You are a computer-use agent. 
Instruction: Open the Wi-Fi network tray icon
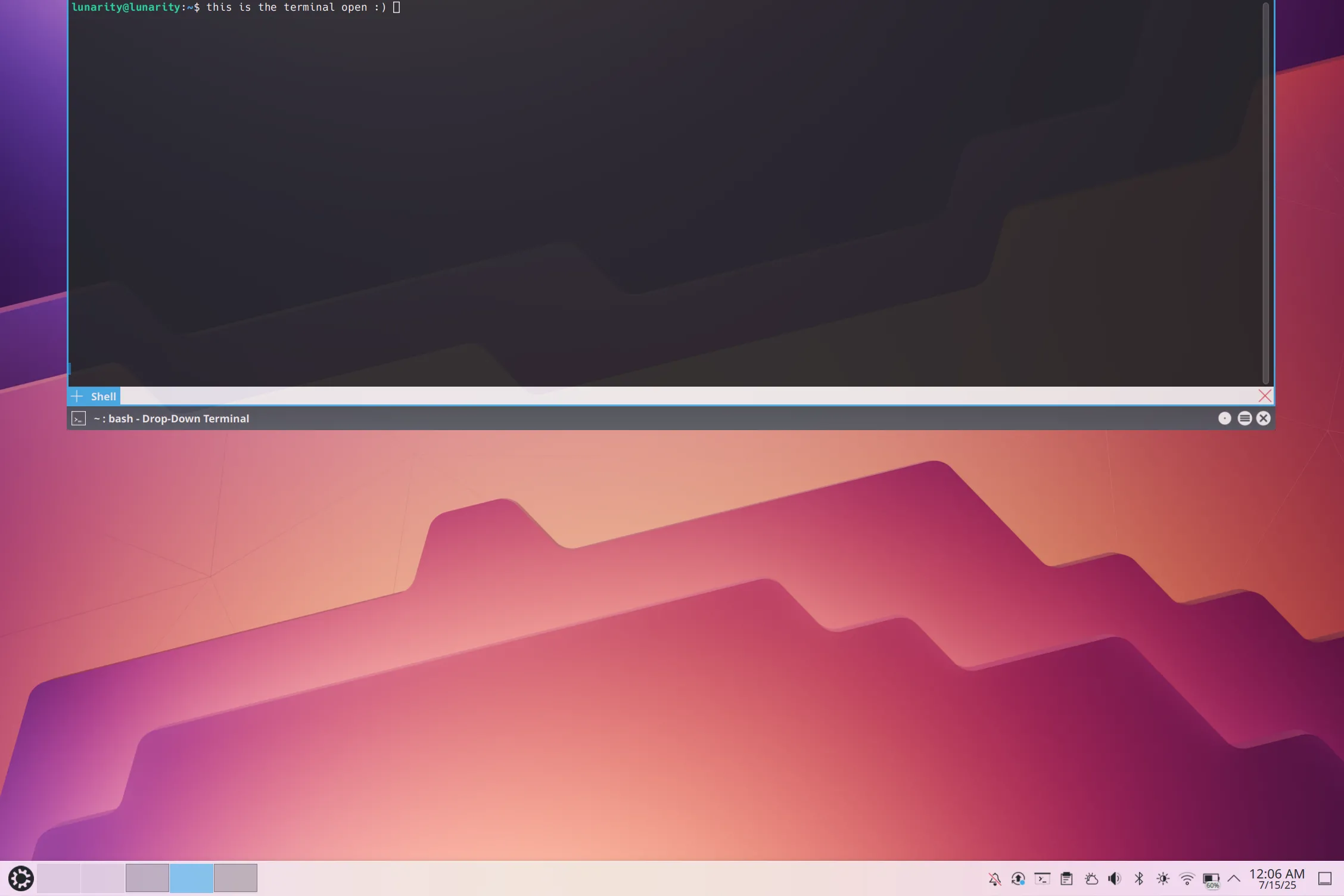(1187, 879)
